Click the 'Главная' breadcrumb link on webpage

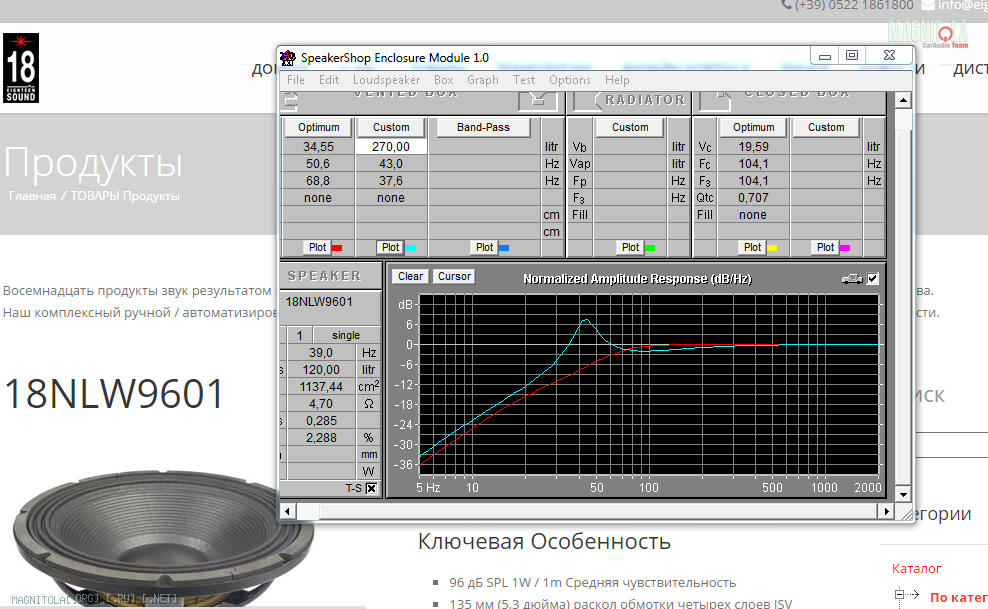pos(32,196)
